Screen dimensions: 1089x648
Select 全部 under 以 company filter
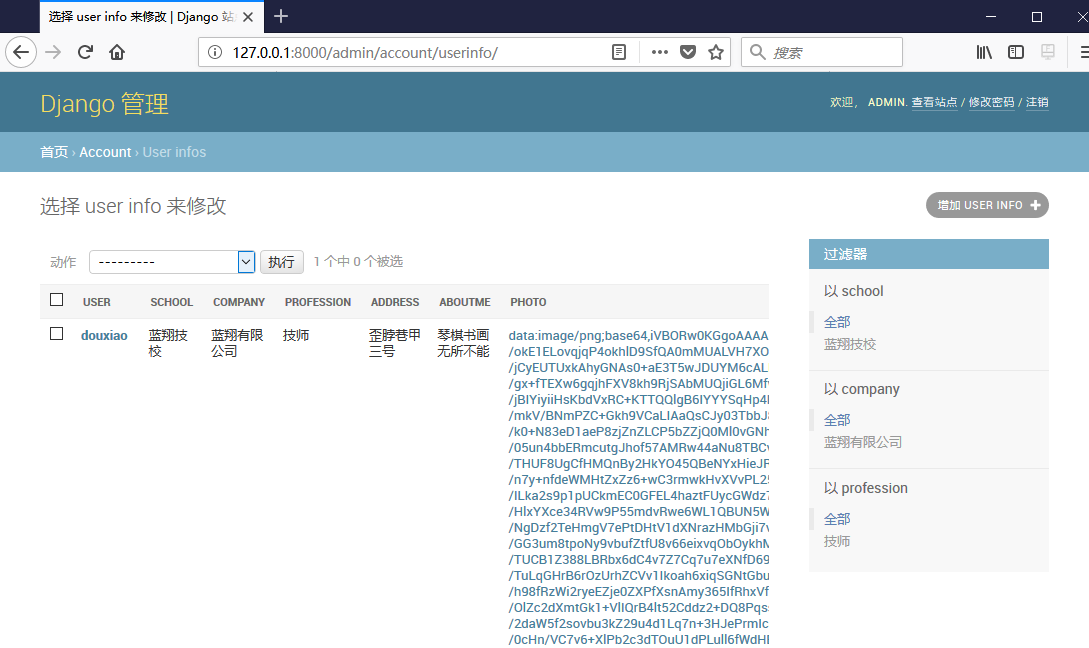[837, 420]
